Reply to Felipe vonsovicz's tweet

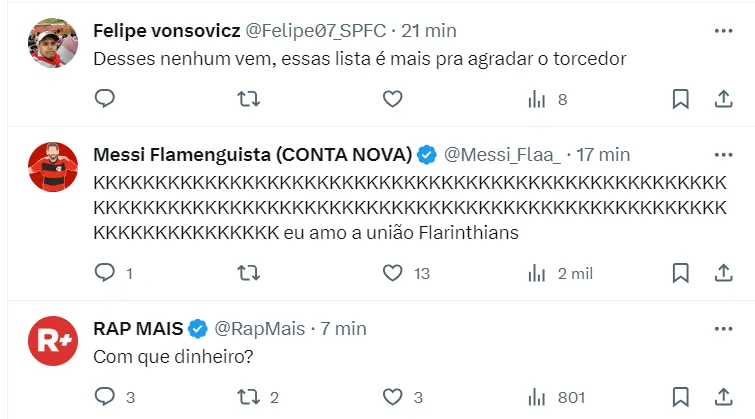105,98
